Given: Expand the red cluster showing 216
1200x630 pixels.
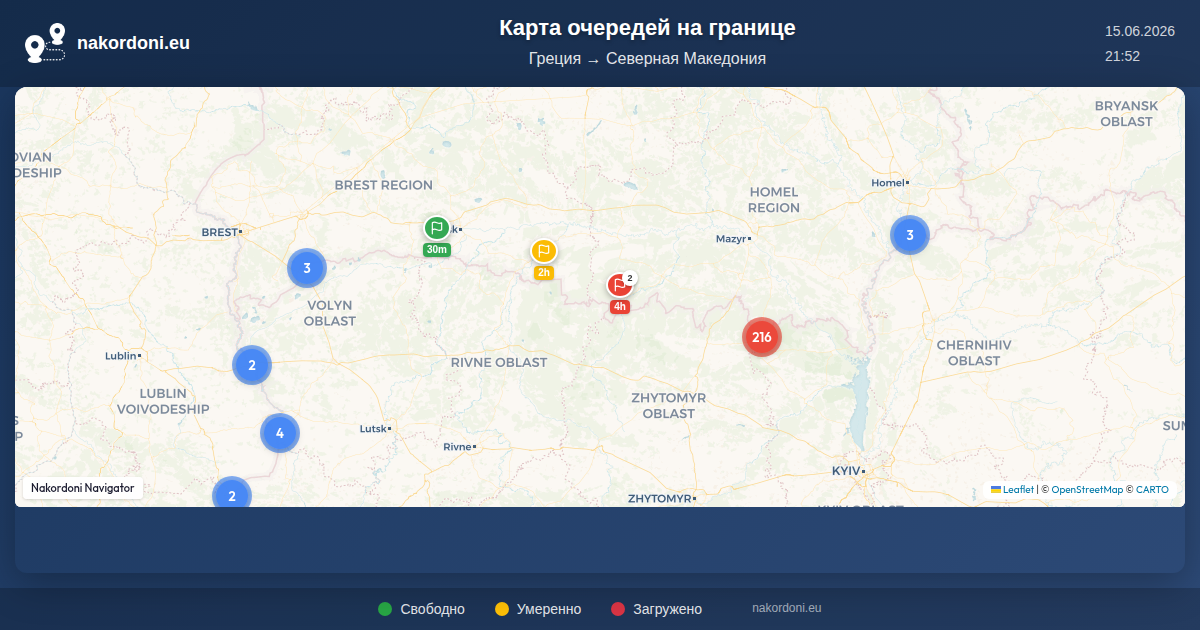Looking at the screenshot, I should (762, 337).
